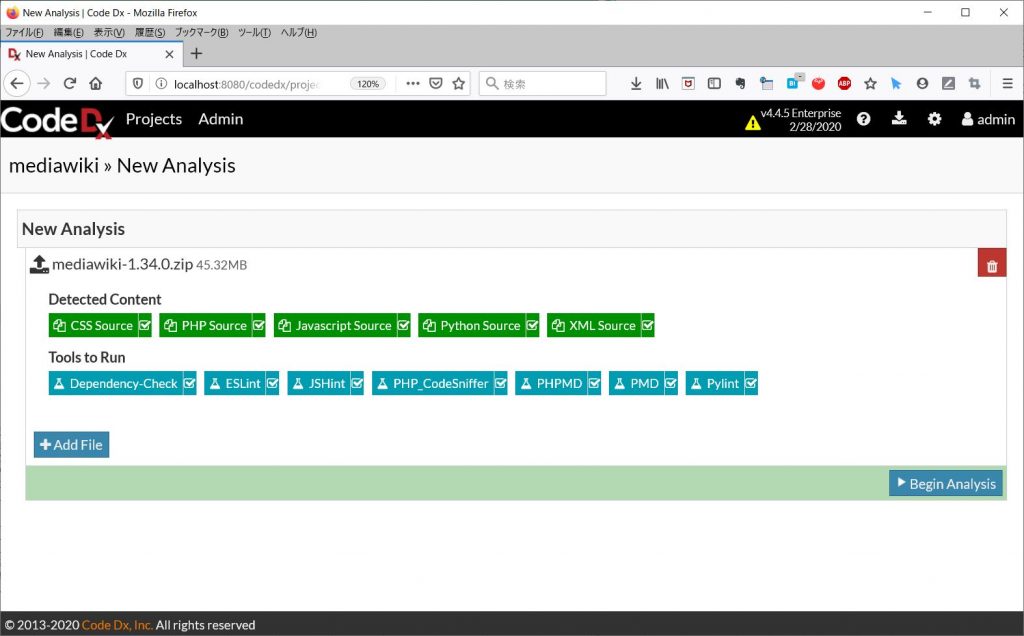
Task: Go back using the browser back arrow
Action: (x=17, y=84)
